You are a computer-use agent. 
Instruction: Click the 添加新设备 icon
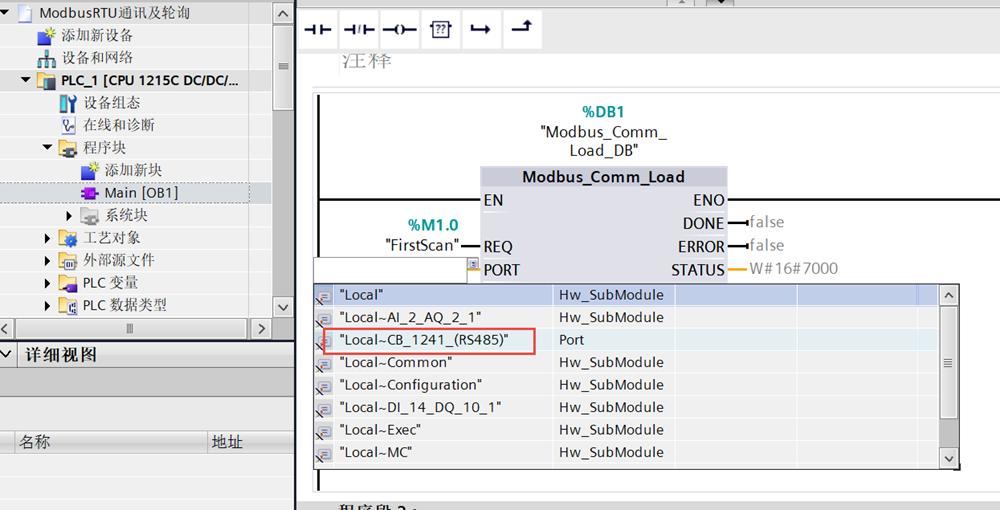click(46, 36)
